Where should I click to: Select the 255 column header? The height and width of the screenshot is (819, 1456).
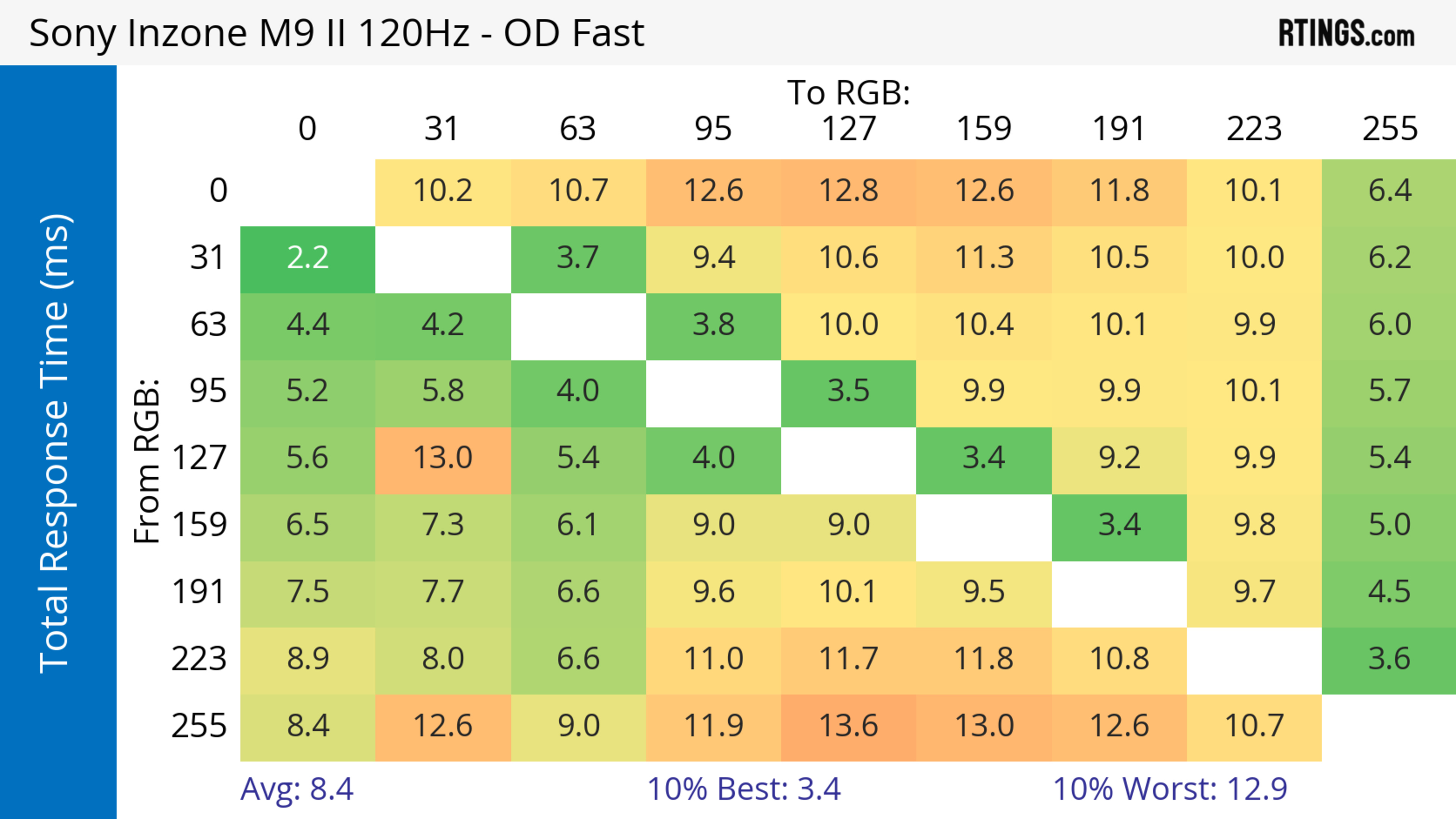[x=1389, y=129]
